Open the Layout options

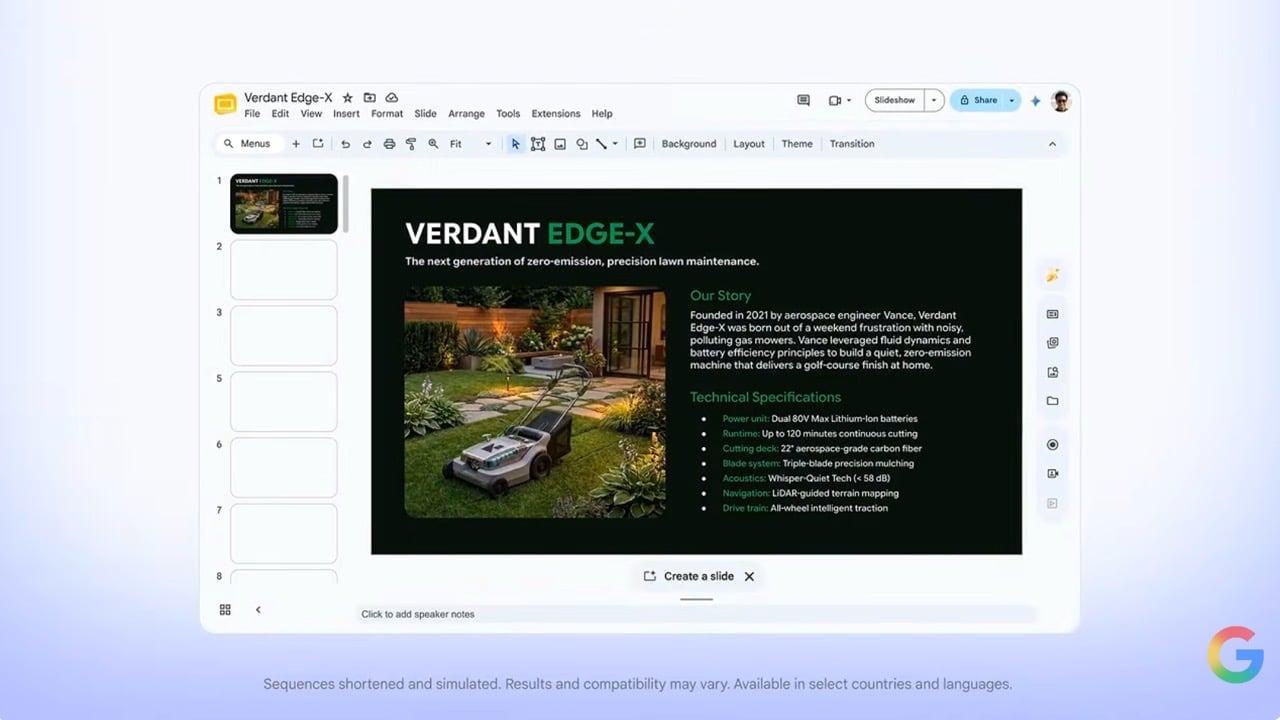(x=749, y=144)
